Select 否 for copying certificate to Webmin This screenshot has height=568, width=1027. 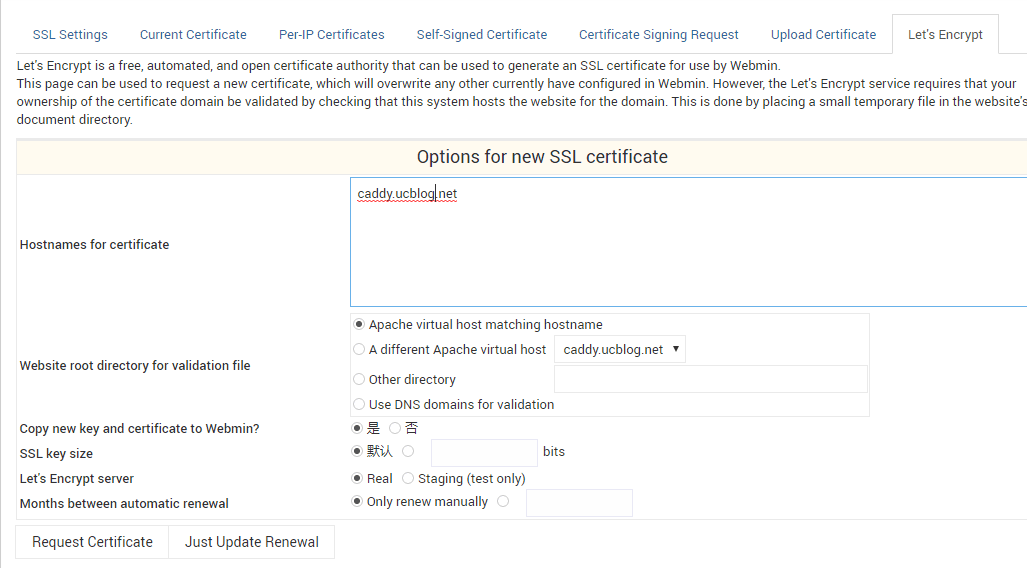[x=395, y=428]
